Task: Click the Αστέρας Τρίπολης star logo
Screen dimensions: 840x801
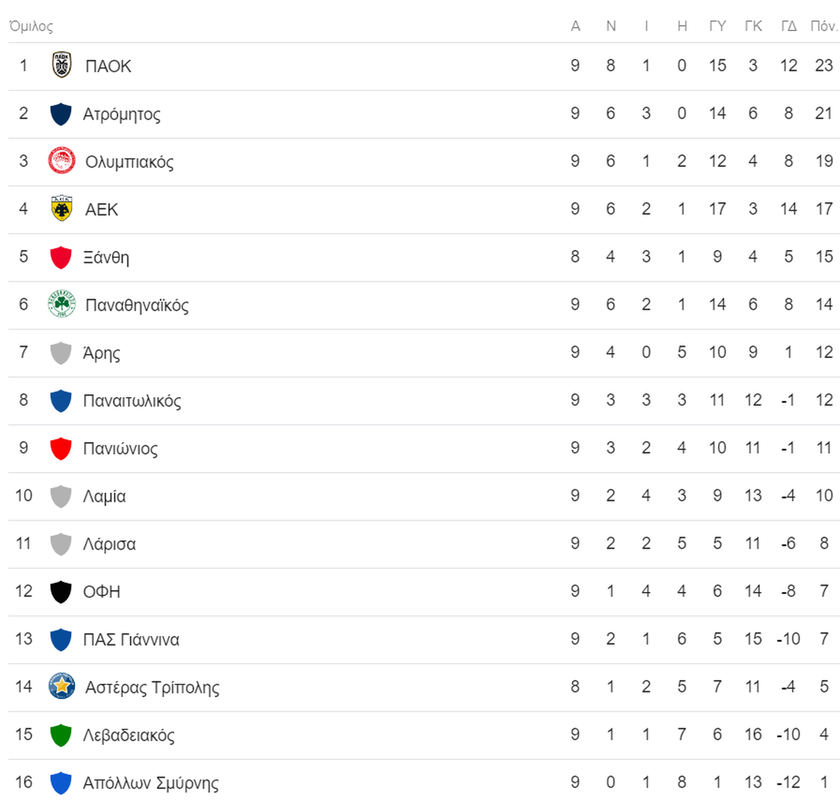Action: (62, 686)
